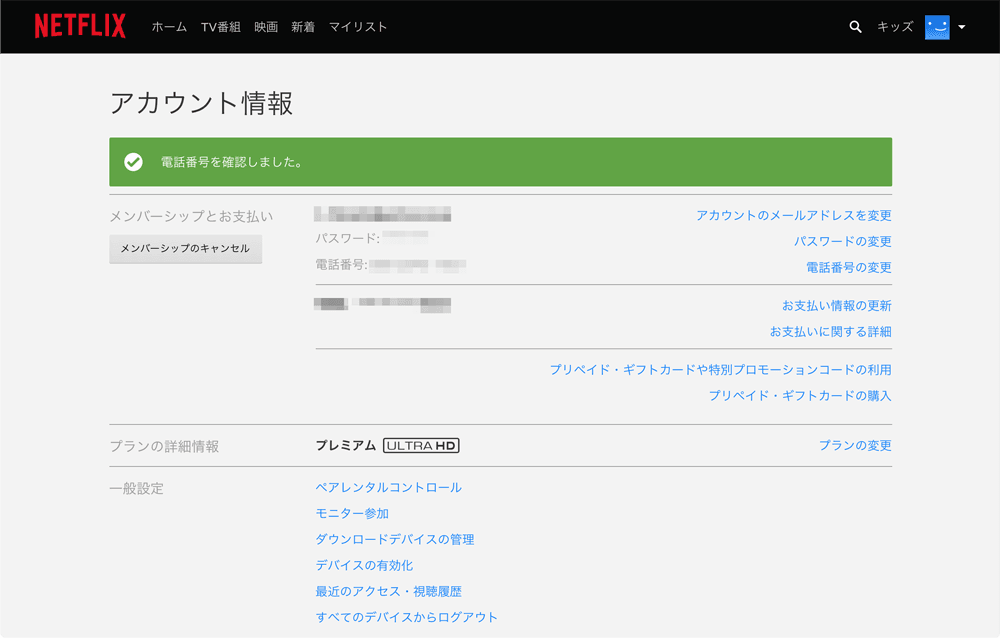This screenshot has height=638, width=1000.
Task: Click the green checkmark confirmation icon
Action: click(133, 162)
